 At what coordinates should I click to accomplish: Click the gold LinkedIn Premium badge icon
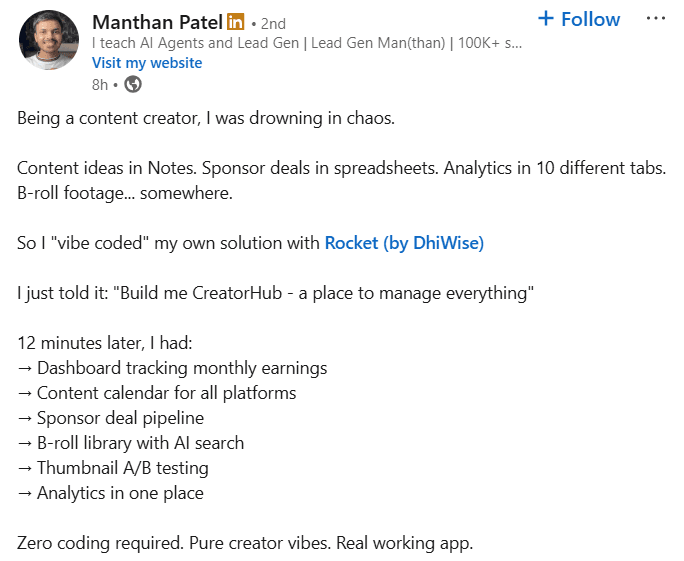236,21
